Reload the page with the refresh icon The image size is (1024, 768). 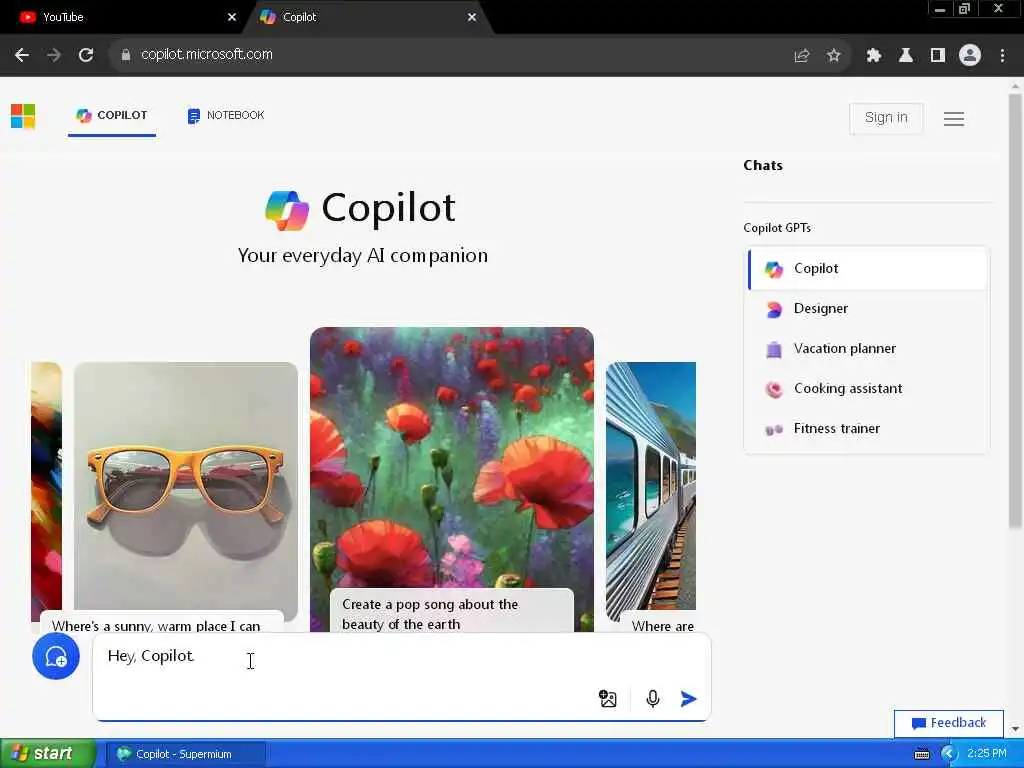[x=86, y=55]
